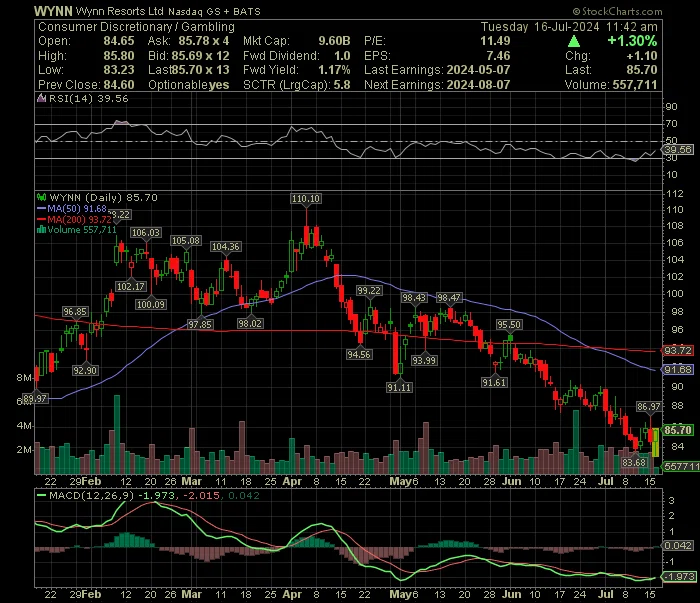Click the 91.11 low price label
The width and height of the screenshot is (700, 603).
click(399, 387)
